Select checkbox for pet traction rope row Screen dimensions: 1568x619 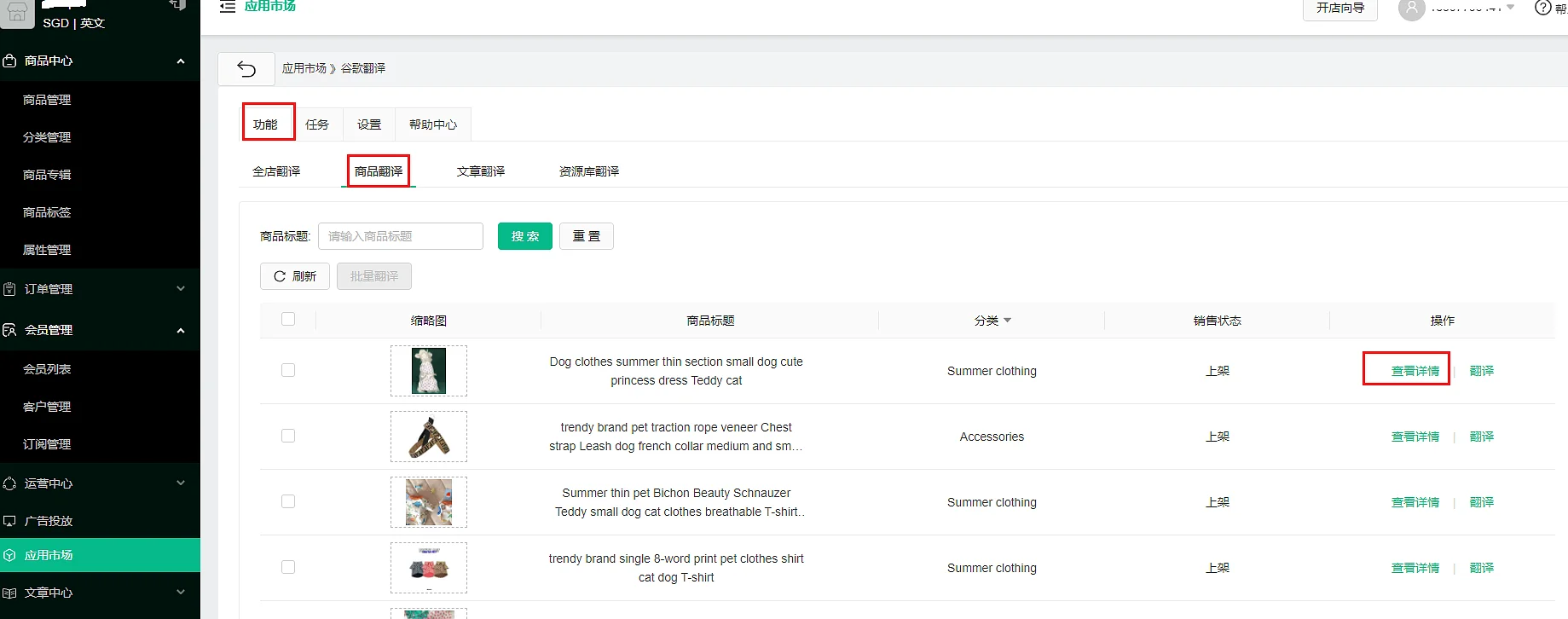(x=288, y=436)
